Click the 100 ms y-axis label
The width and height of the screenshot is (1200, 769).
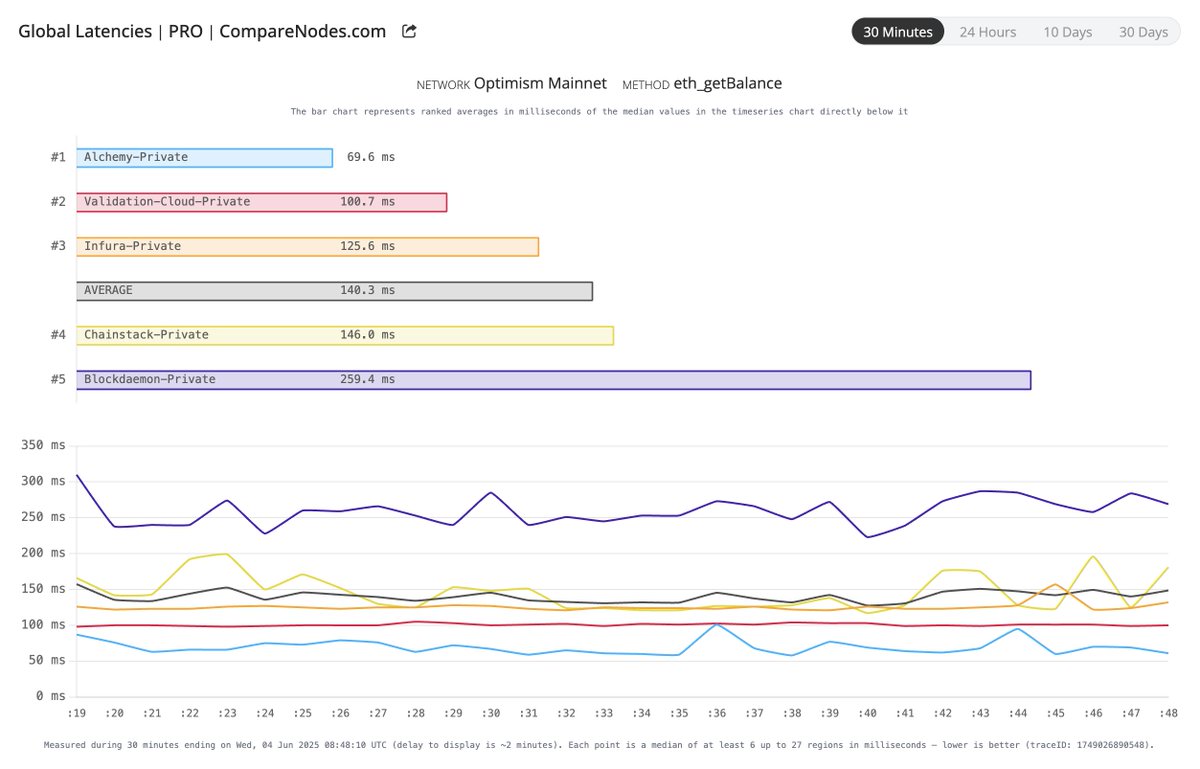pos(43,625)
